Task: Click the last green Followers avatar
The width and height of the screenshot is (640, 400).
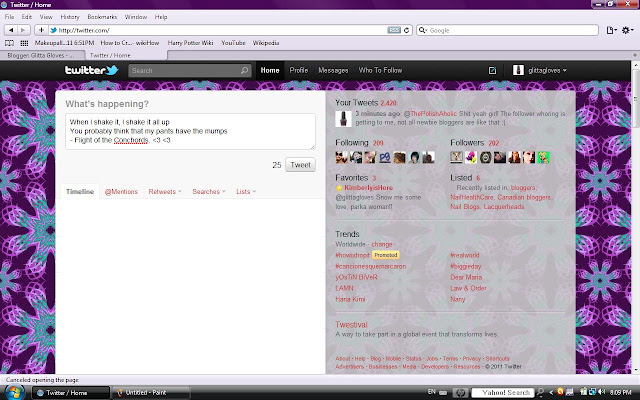Action: point(543,157)
